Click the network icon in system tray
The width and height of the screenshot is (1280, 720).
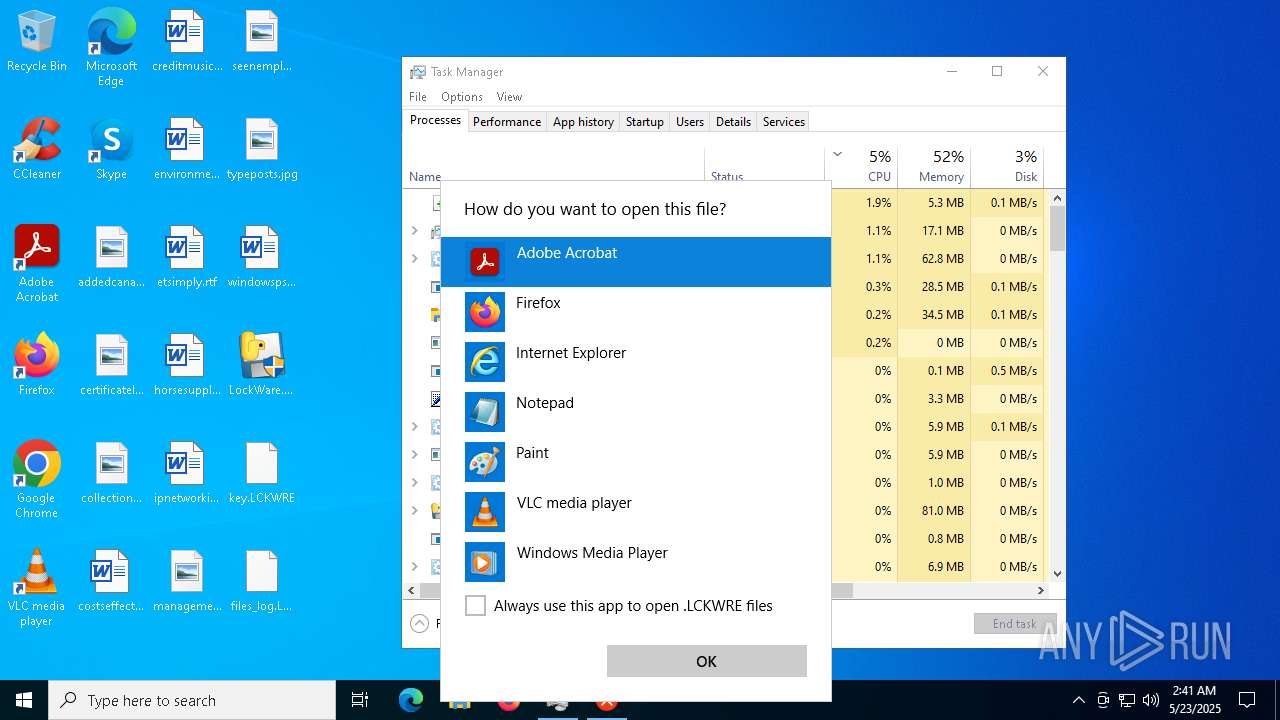1127,700
